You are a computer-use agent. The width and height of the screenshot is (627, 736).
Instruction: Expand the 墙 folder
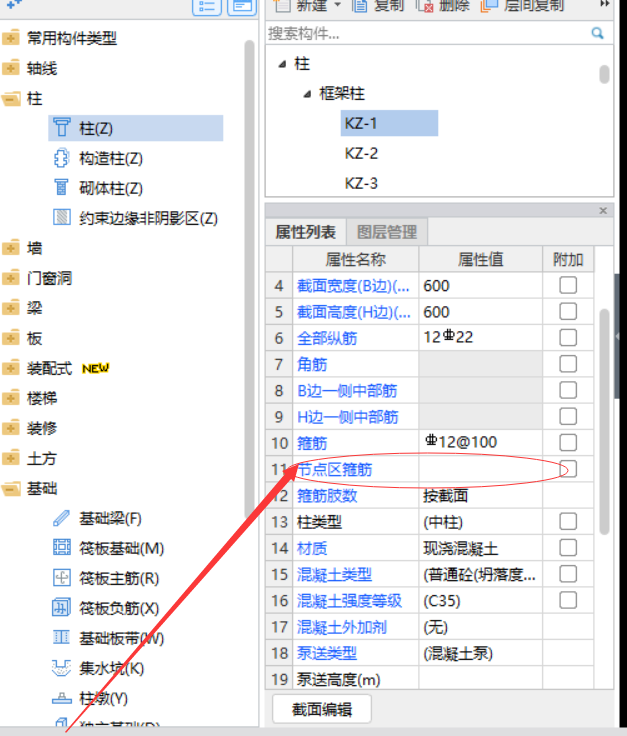click(11, 248)
